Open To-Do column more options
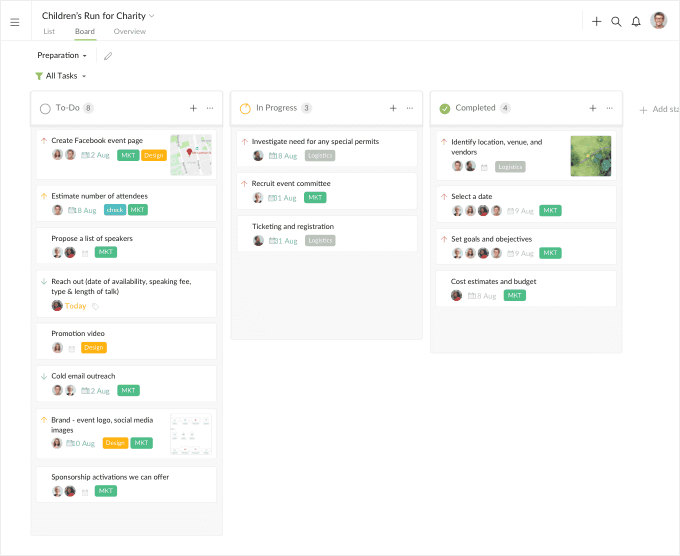Screen dimensions: 680x556 (x=210, y=108)
